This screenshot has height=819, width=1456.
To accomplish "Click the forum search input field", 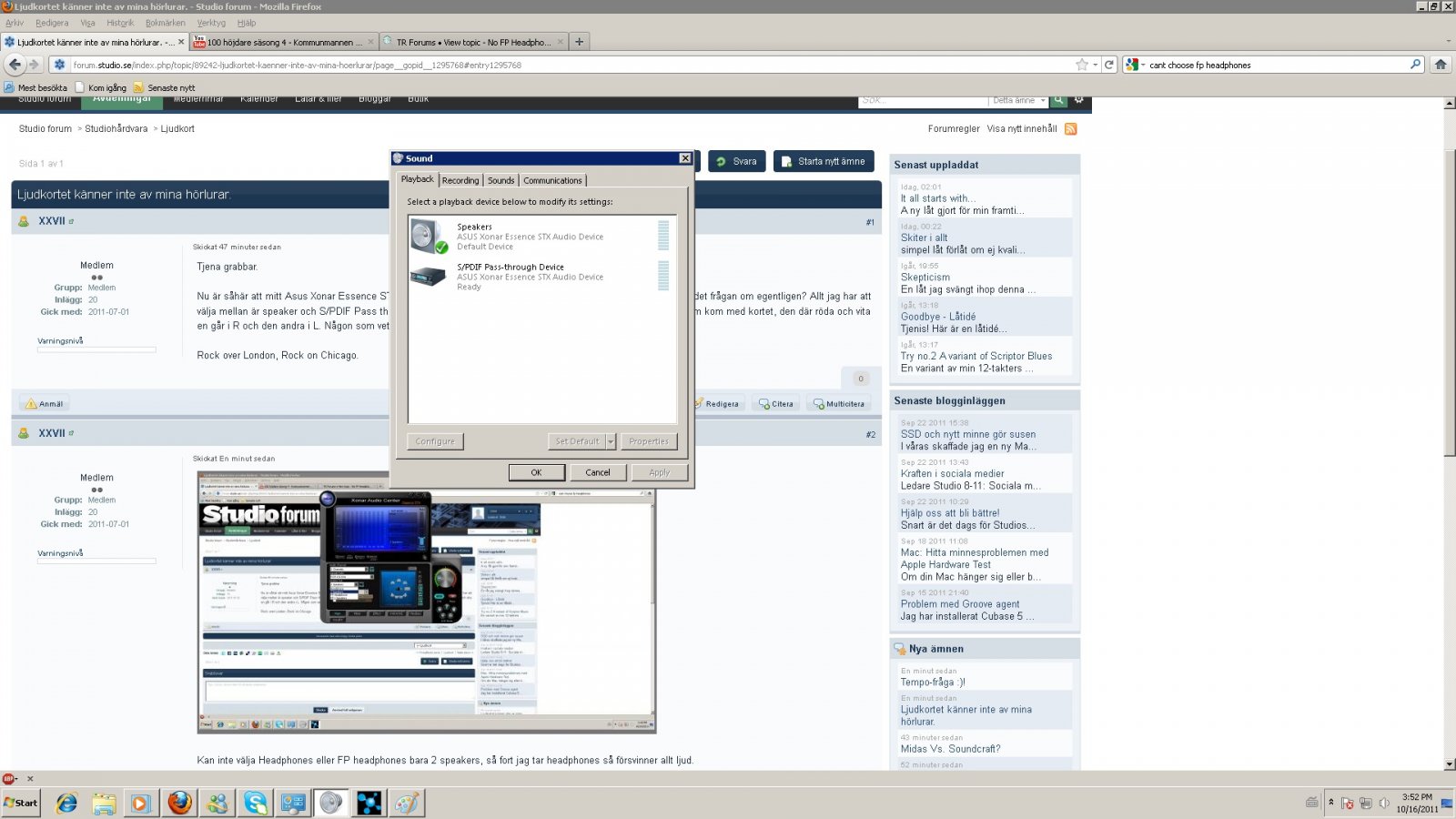I will (x=923, y=100).
